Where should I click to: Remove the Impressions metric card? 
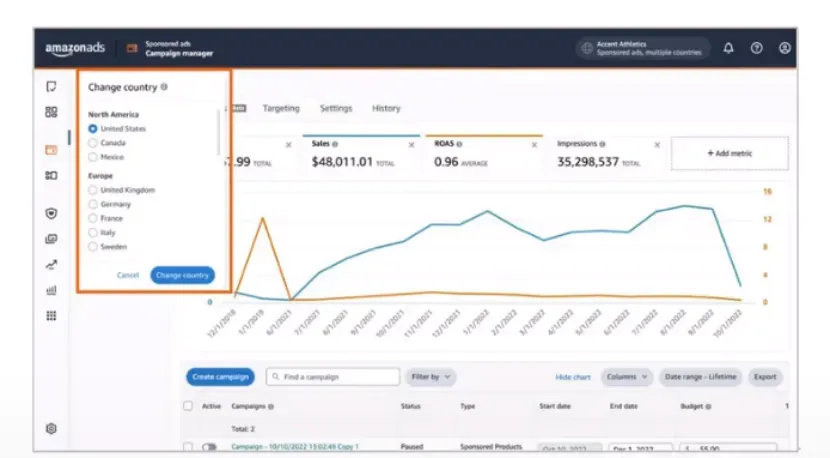pos(657,145)
